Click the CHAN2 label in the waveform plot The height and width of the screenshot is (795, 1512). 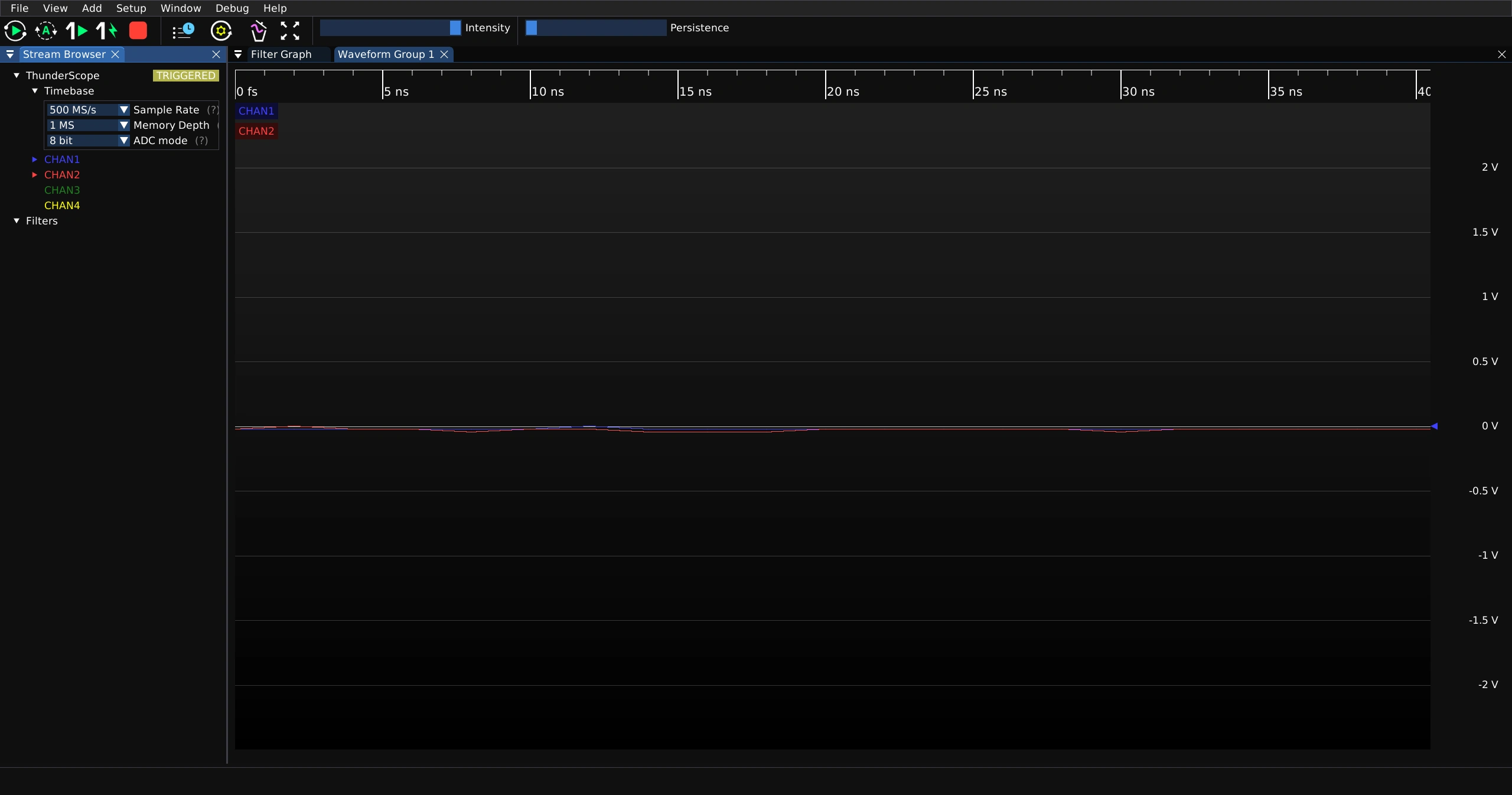(256, 131)
